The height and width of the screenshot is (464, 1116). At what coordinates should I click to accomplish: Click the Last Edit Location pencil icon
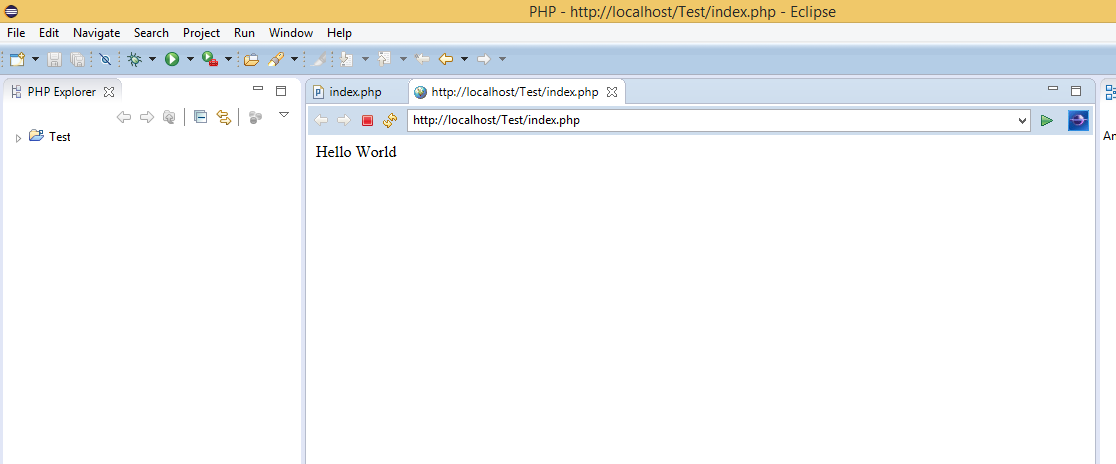[x=320, y=60]
